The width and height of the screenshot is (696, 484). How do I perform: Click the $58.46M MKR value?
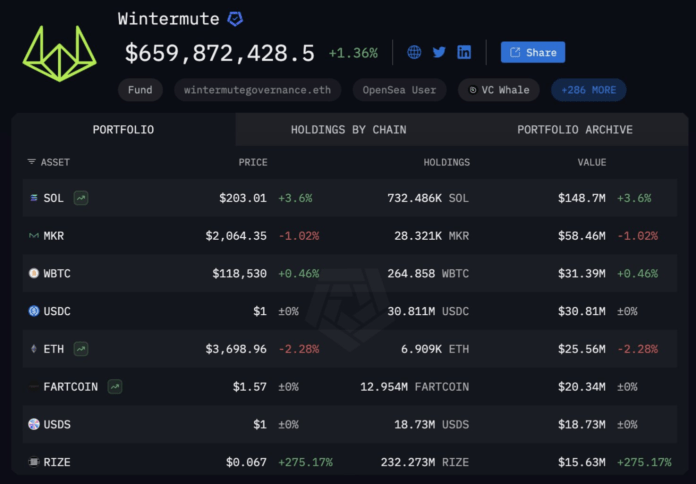(x=582, y=236)
